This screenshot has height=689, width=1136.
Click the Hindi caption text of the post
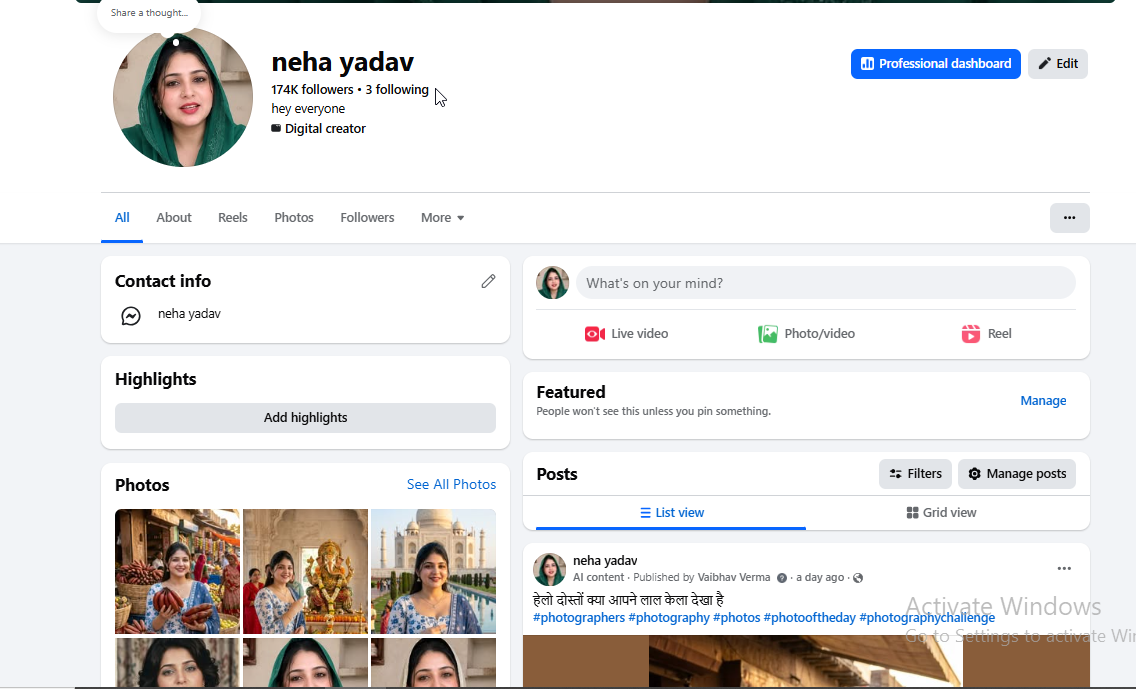[628, 600]
